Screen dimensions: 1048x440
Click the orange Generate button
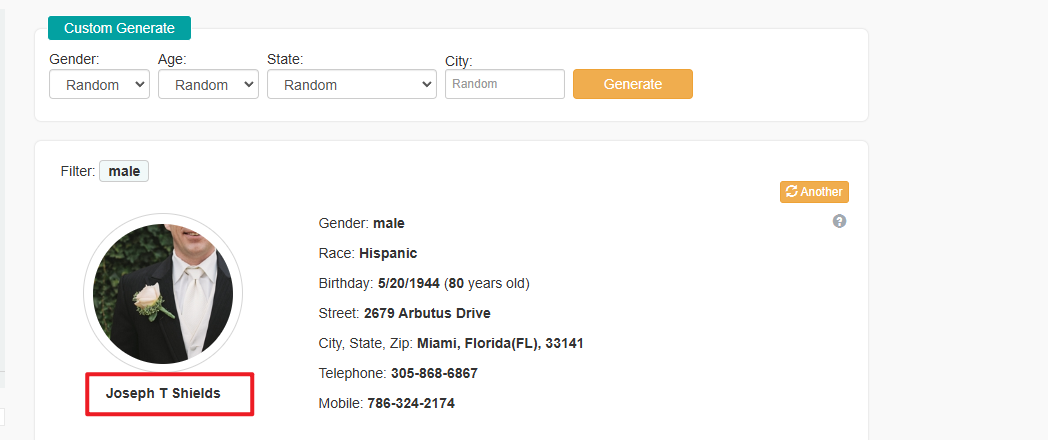tap(632, 84)
